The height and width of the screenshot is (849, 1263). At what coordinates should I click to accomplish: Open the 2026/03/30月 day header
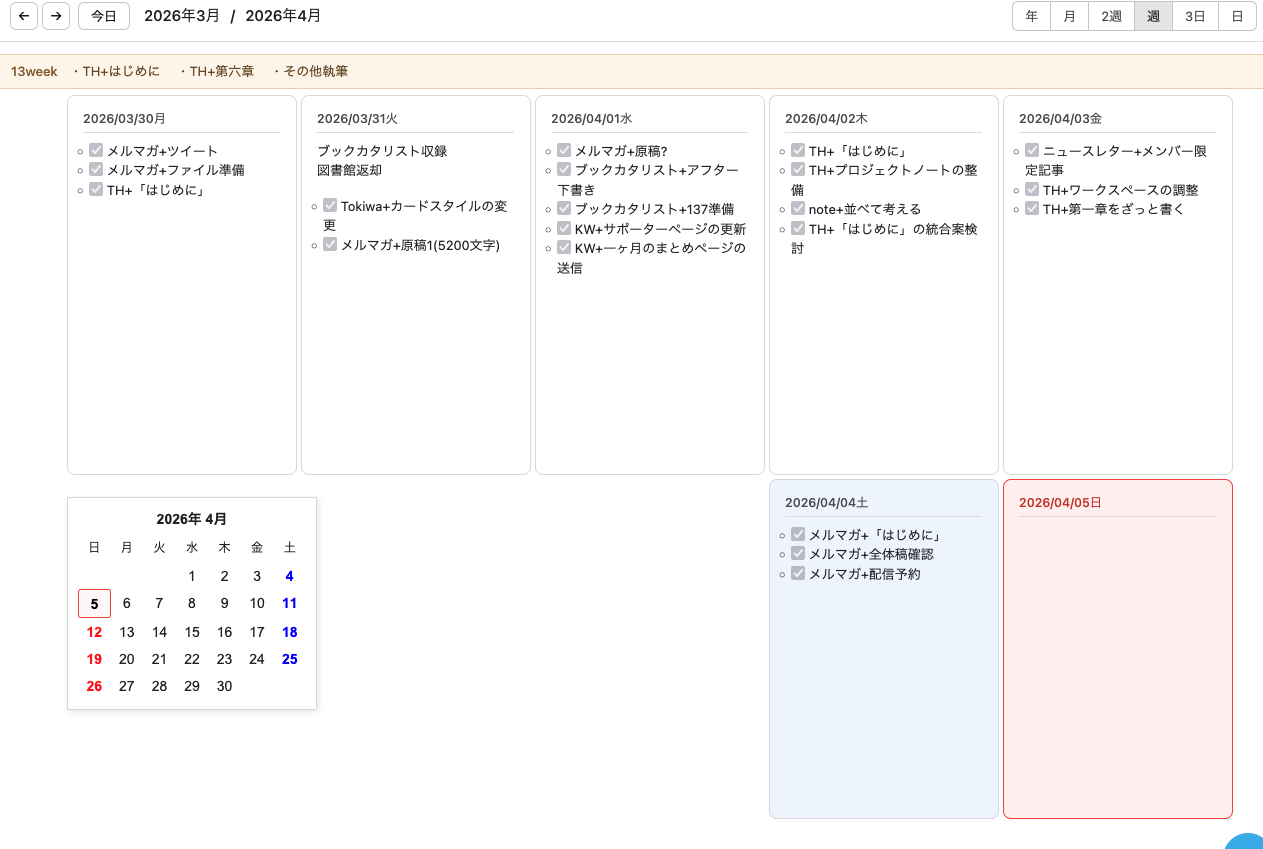coord(125,118)
